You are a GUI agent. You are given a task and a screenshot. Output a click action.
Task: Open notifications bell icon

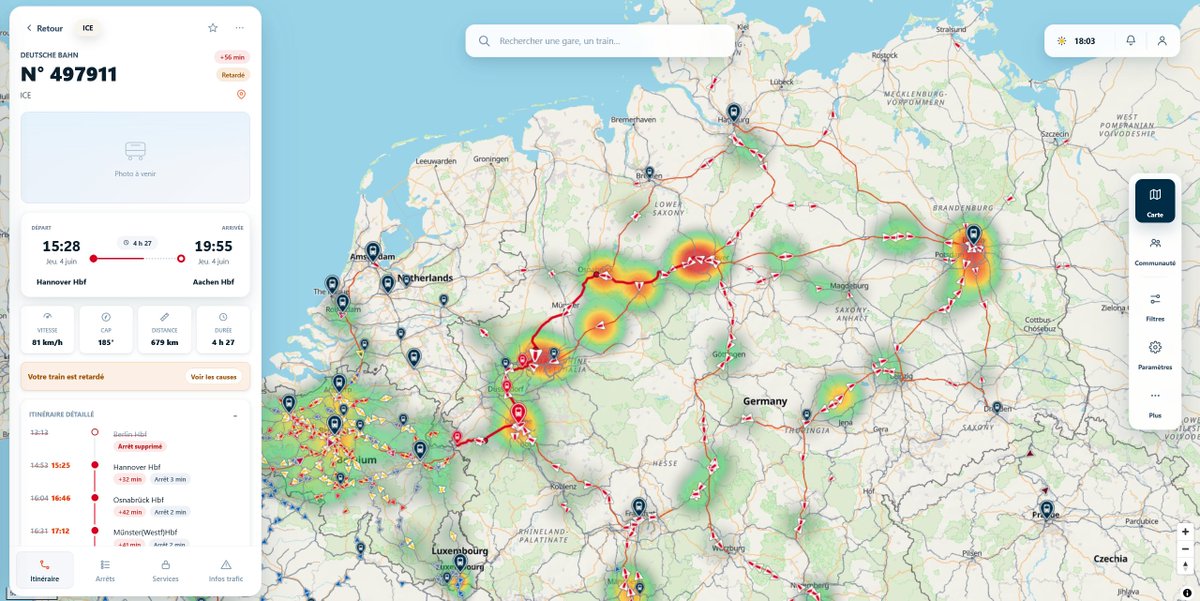tap(1131, 41)
